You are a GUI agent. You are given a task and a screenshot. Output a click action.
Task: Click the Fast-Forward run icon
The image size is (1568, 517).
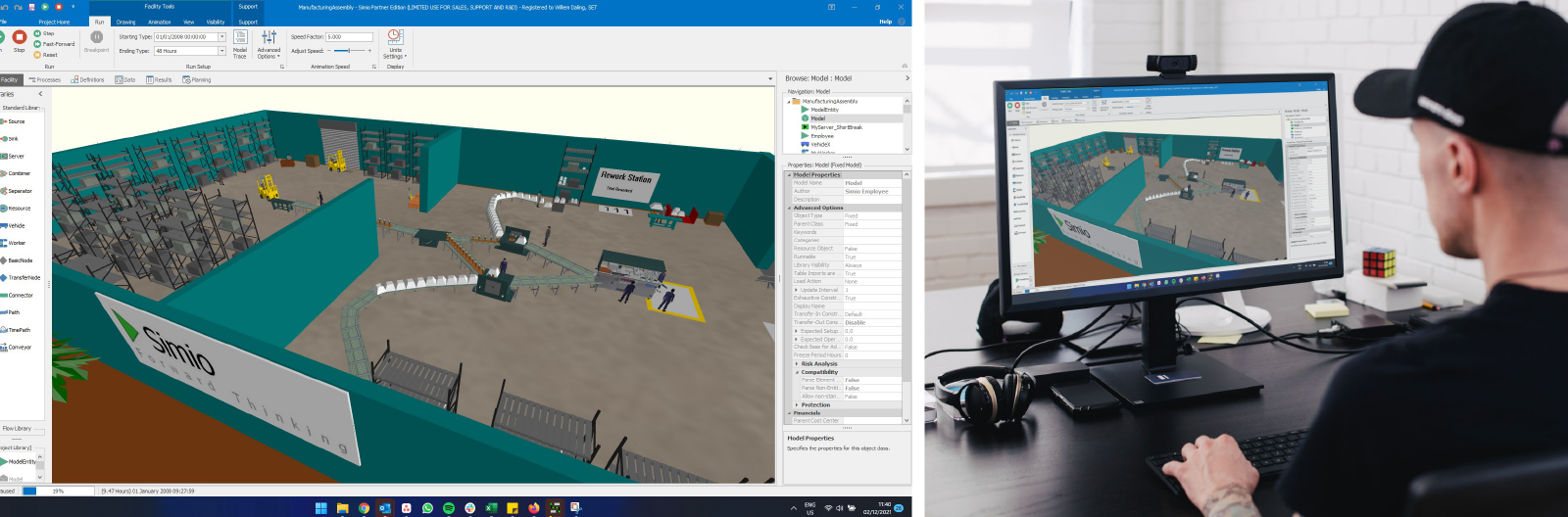tap(38, 44)
